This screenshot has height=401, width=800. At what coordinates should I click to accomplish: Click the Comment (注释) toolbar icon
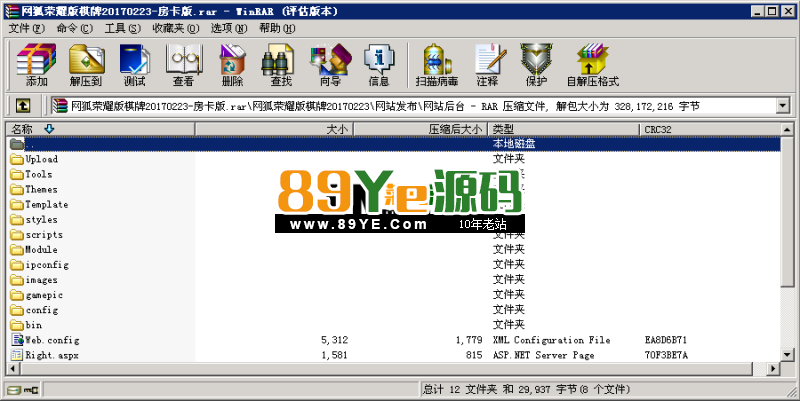coord(487,65)
